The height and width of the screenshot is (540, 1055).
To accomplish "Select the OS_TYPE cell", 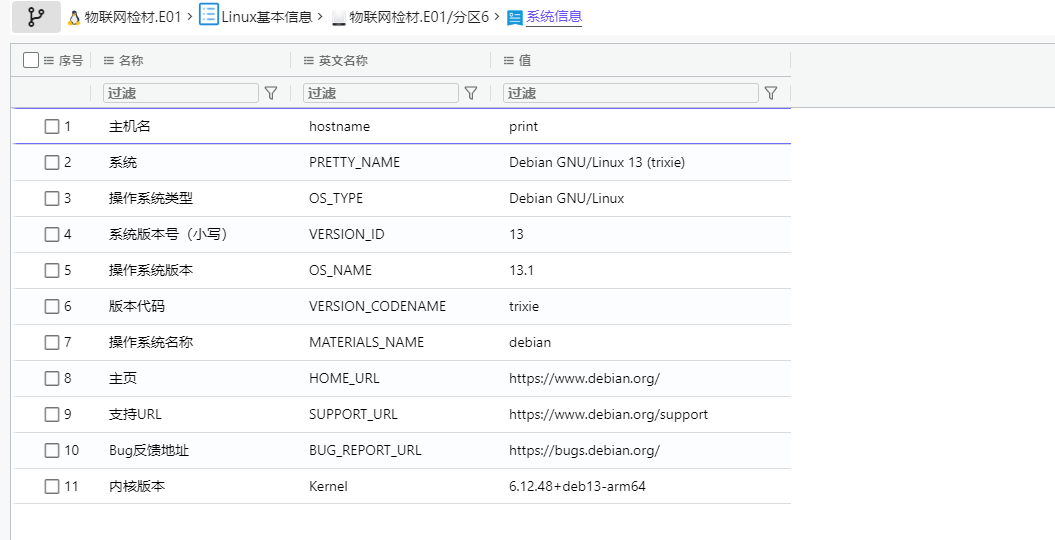I will pyautogui.click(x=336, y=198).
